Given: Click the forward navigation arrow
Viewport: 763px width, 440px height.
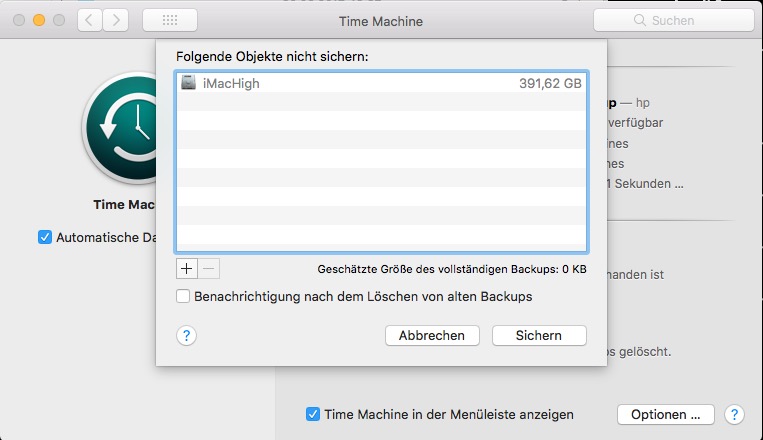Looking at the screenshot, I should pos(116,20).
